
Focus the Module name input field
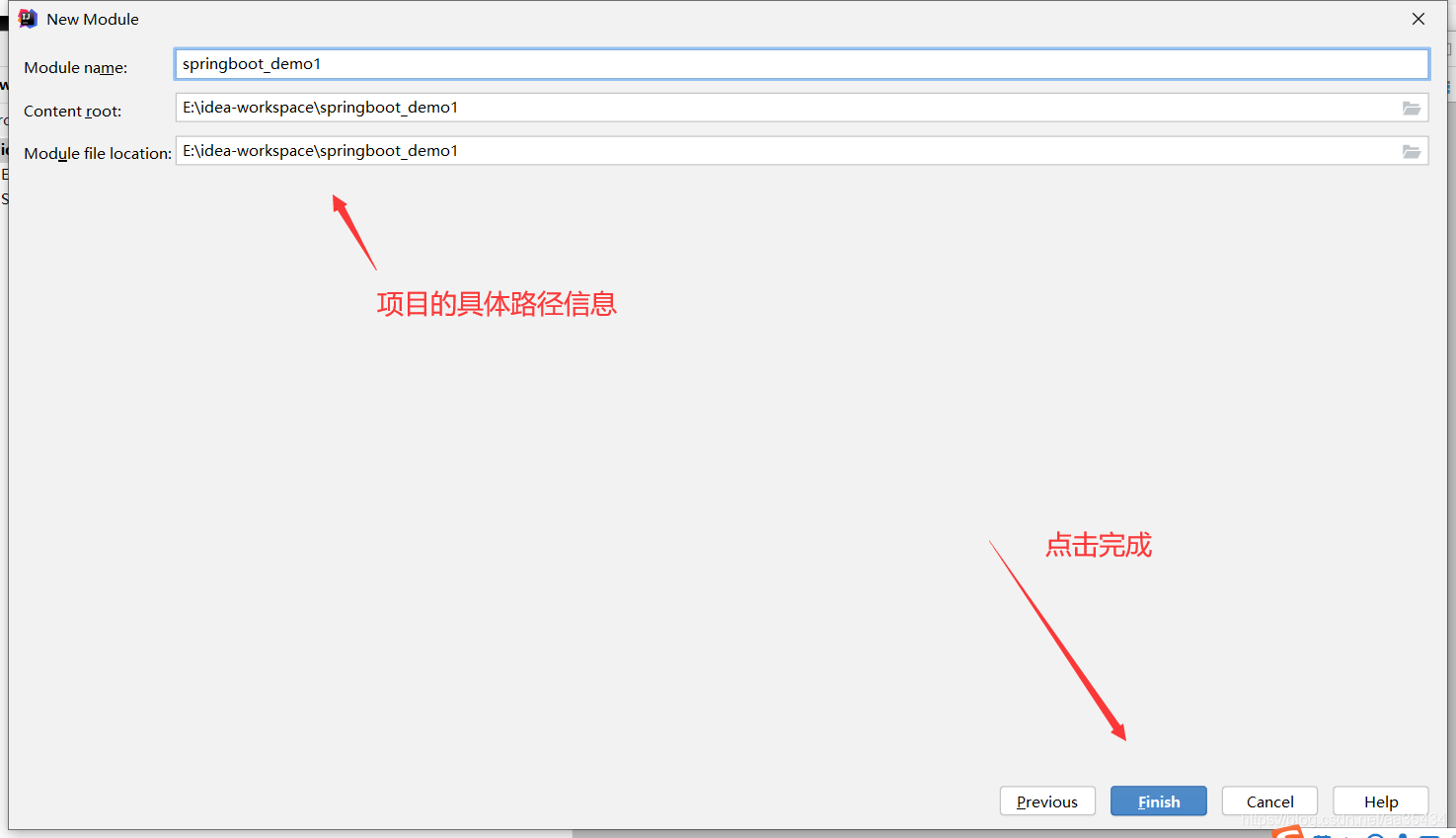(x=802, y=64)
